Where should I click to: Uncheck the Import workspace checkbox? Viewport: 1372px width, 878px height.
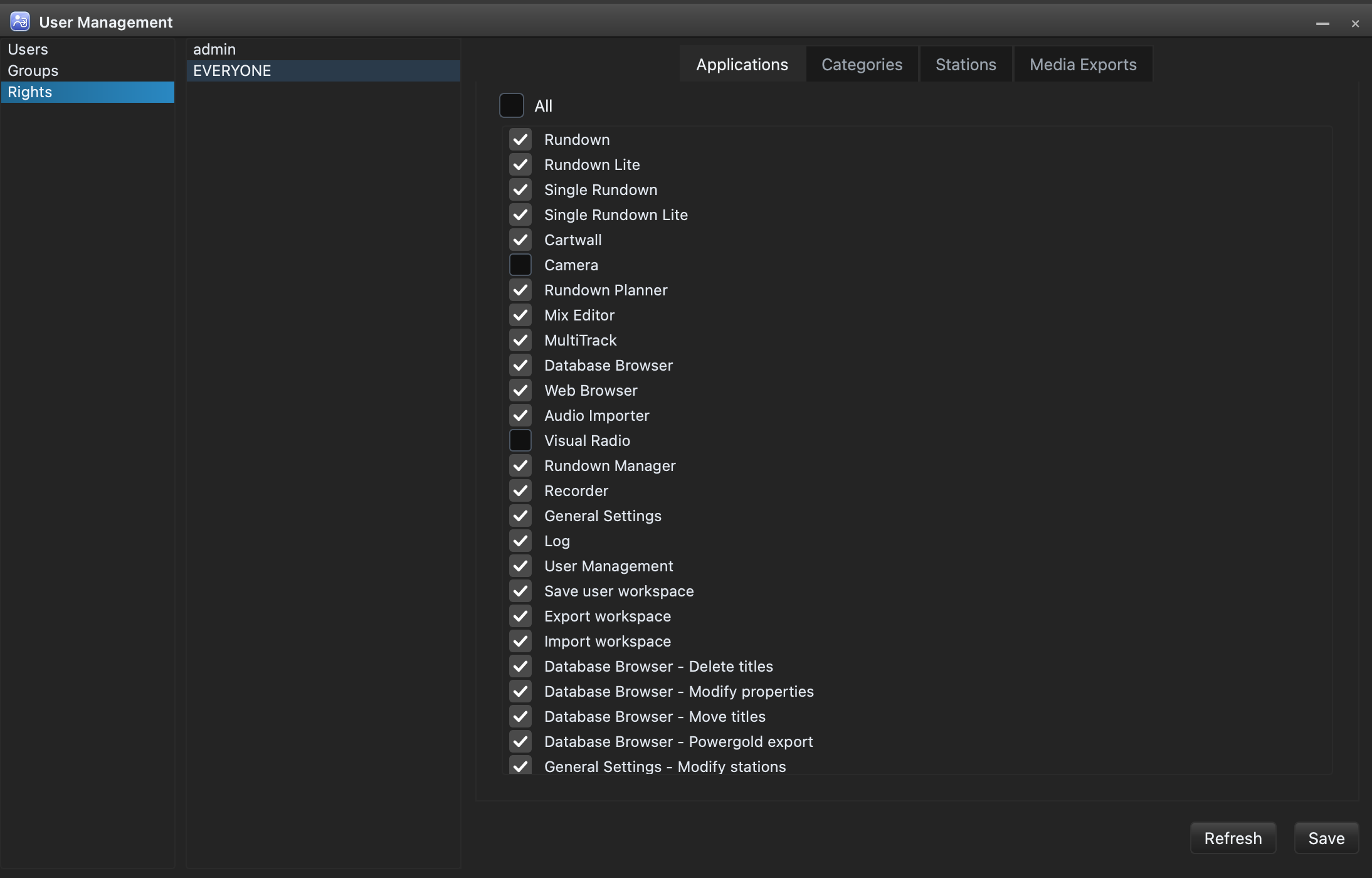pos(520,642)
